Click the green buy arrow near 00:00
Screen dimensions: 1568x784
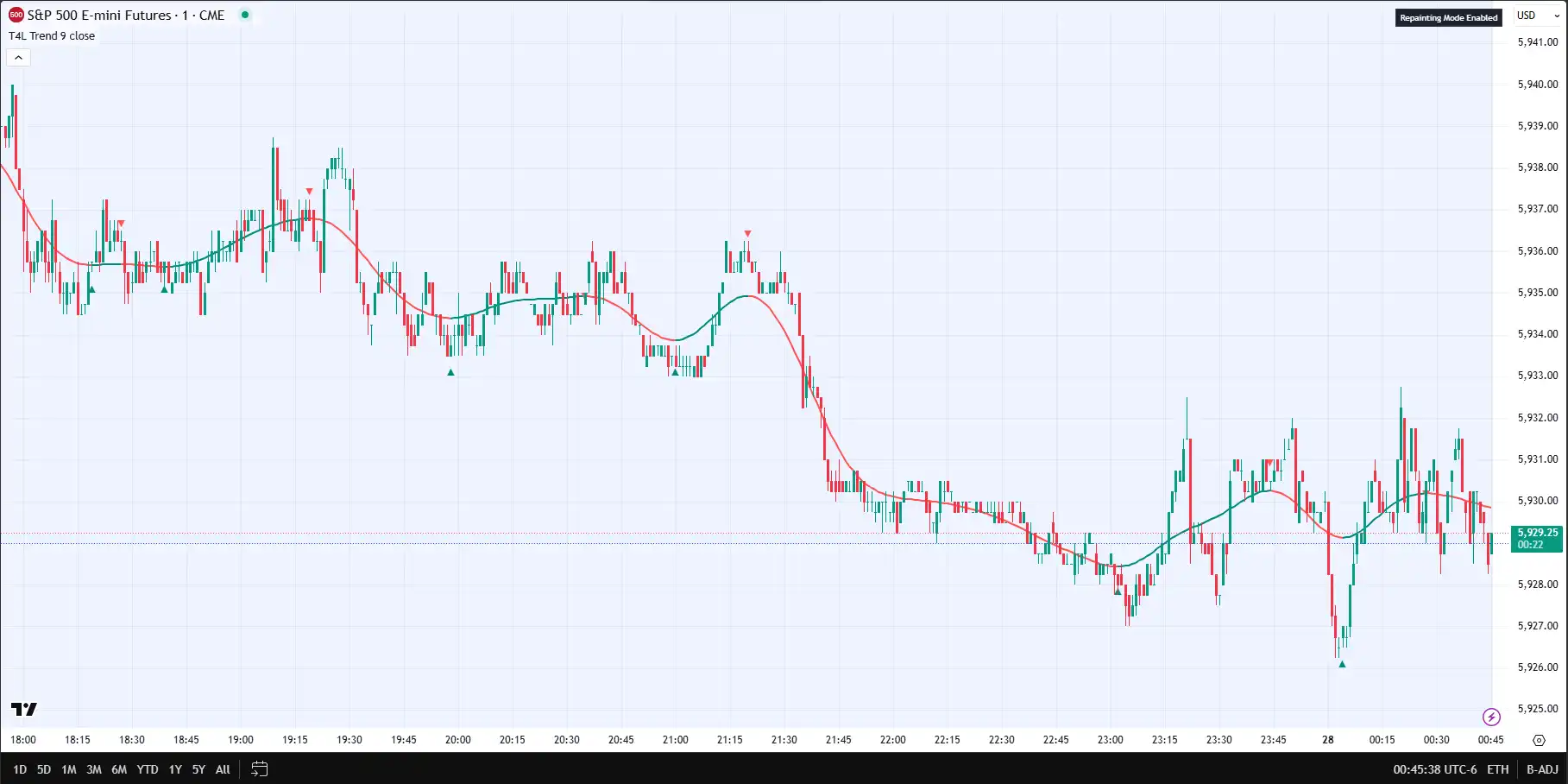pyautogui.click(x=1342, y=664)
